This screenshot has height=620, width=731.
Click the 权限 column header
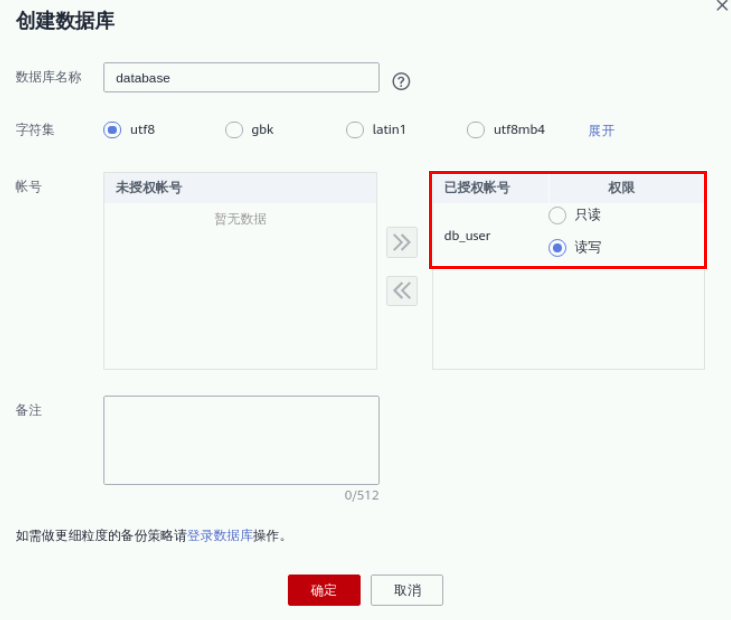tap(621, 188)
